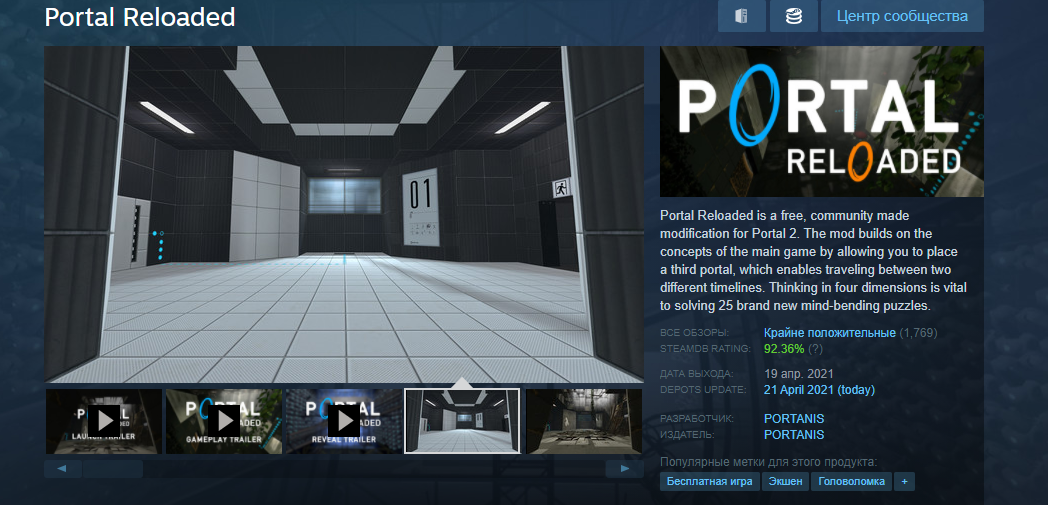
Task: Open Центр сообщества community hub
Action: click(x=902, y=16)
